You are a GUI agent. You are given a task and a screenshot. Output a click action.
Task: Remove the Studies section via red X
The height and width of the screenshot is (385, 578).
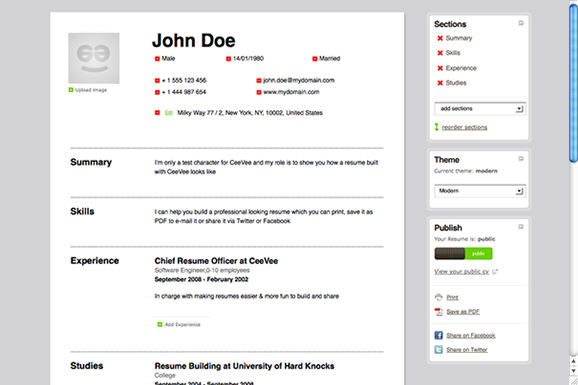[440, 83]
